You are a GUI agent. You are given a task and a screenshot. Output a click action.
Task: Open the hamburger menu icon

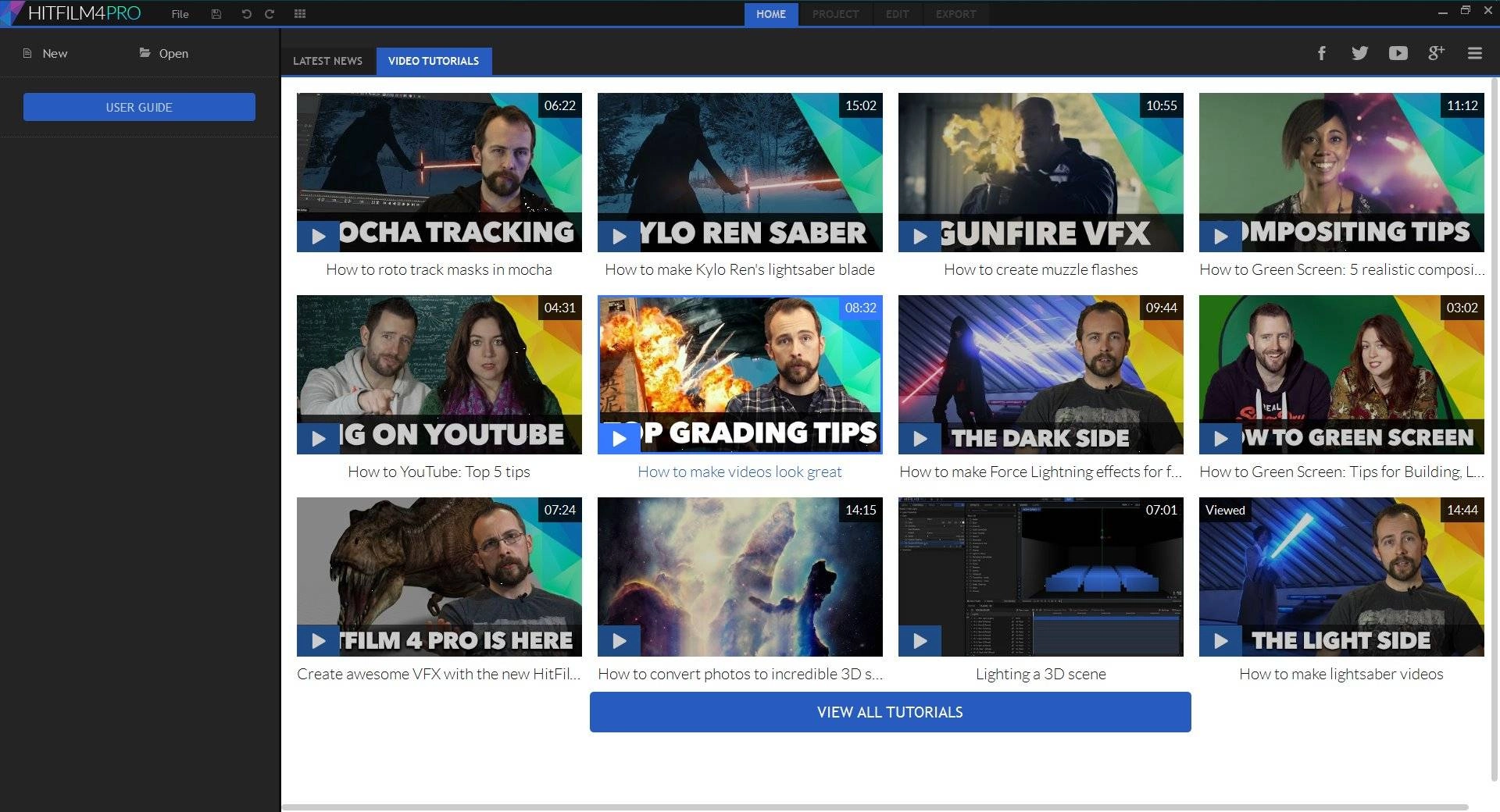[1475, 53]
